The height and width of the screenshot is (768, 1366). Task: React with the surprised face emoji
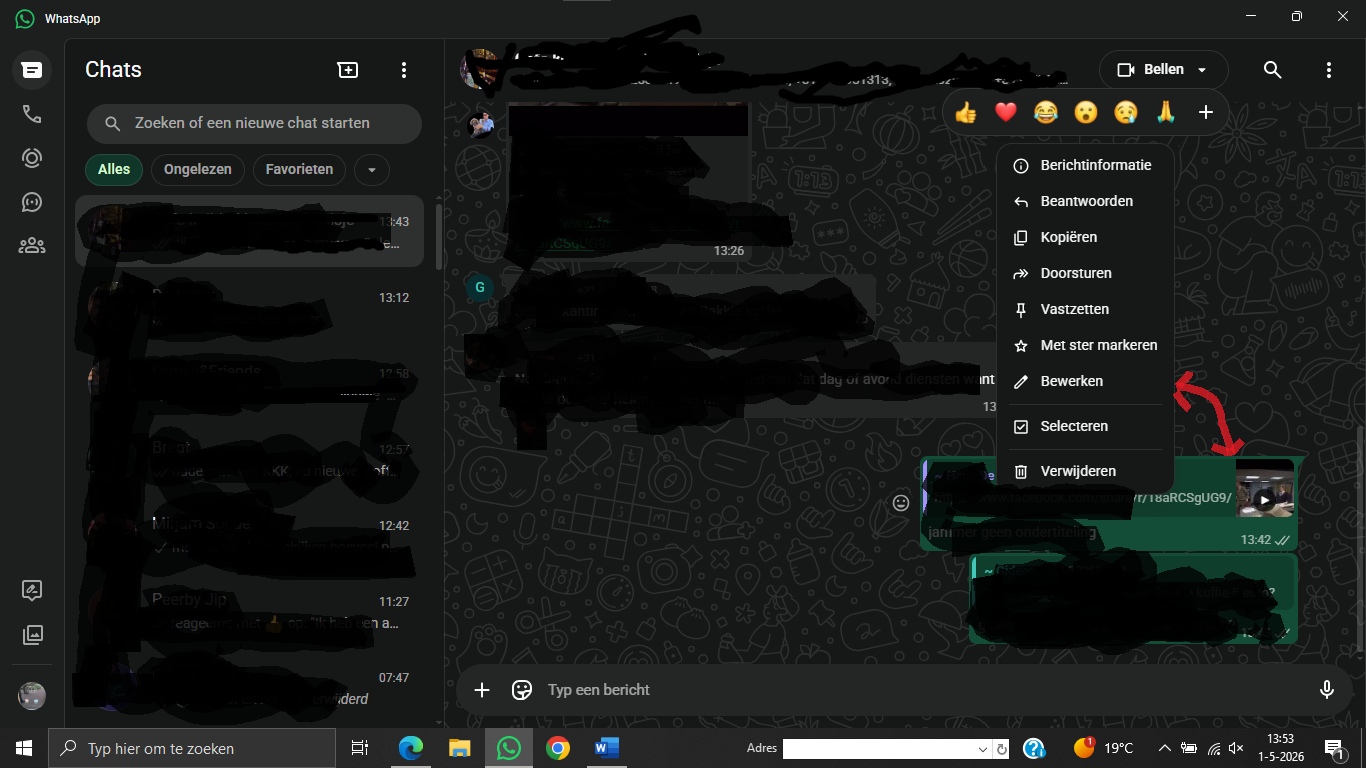[1086, 113]
